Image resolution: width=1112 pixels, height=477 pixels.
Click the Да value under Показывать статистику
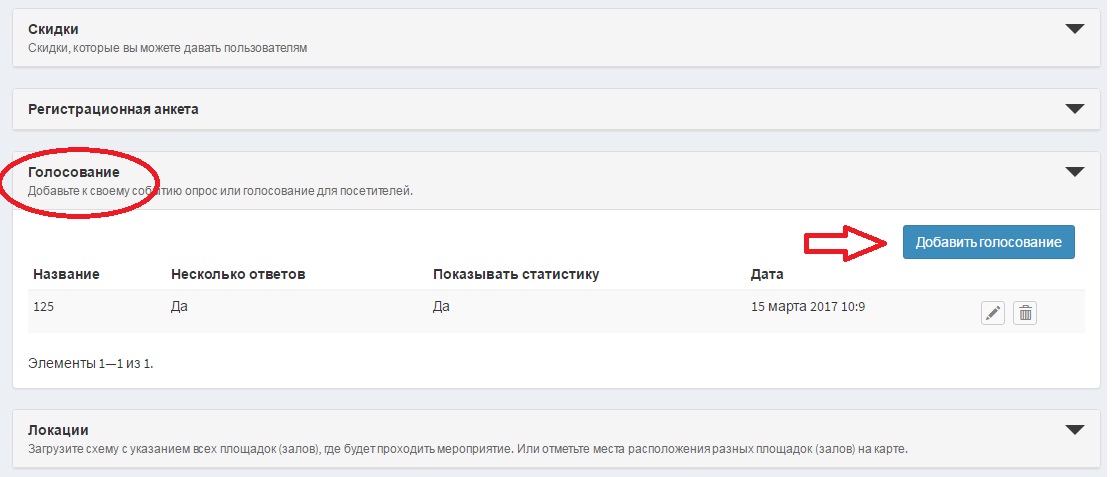point(441,307)
